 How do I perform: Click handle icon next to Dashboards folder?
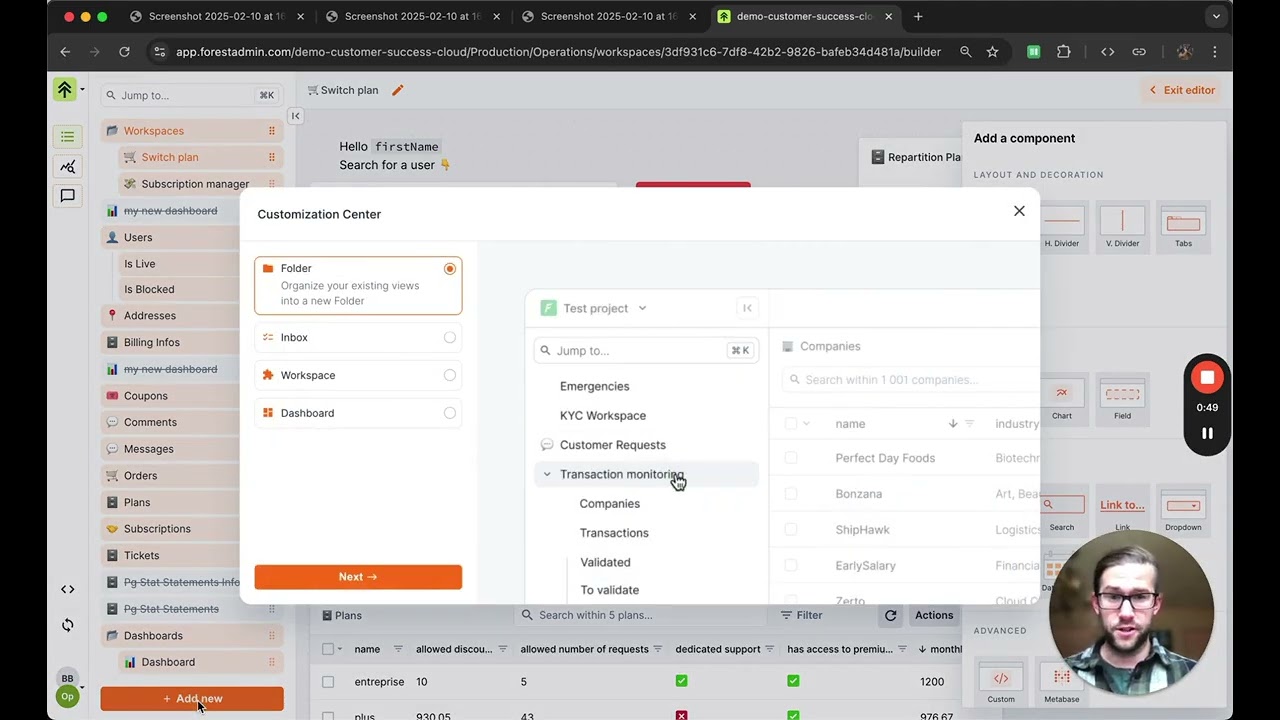coord(271,636)
